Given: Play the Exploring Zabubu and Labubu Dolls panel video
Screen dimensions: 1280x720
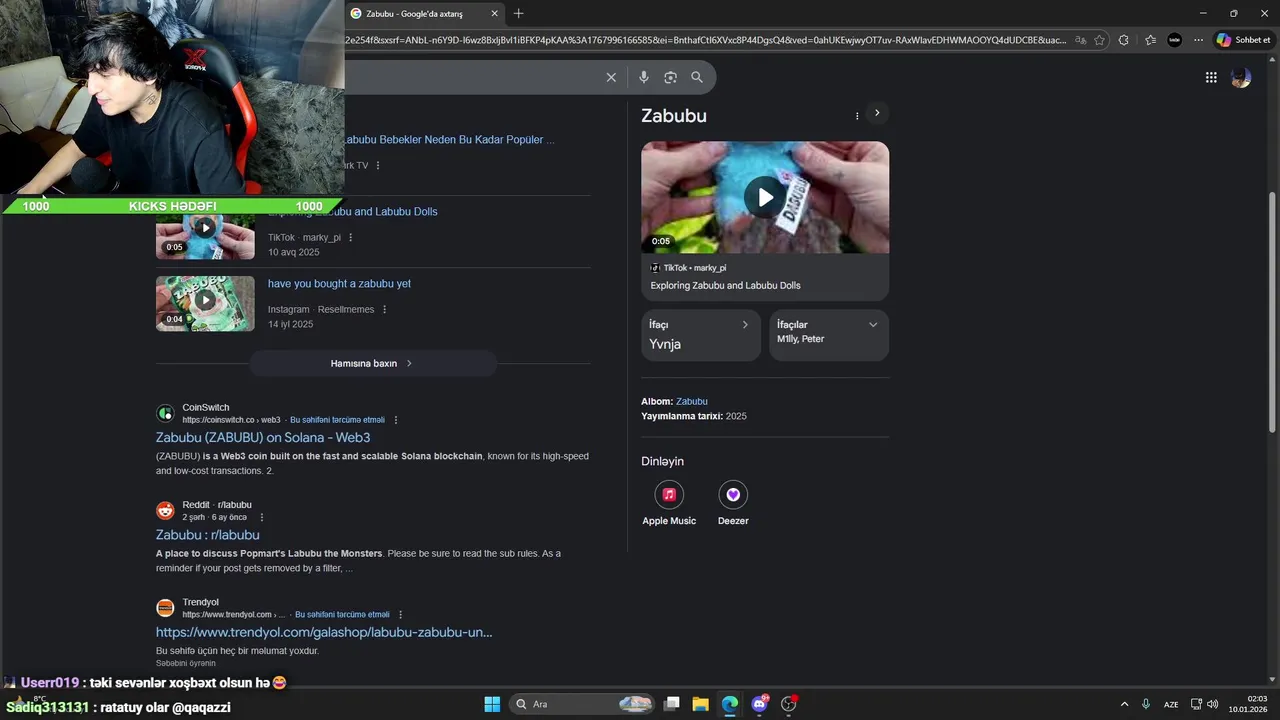Looking at the screenshot, I should [x=765, y=197].
